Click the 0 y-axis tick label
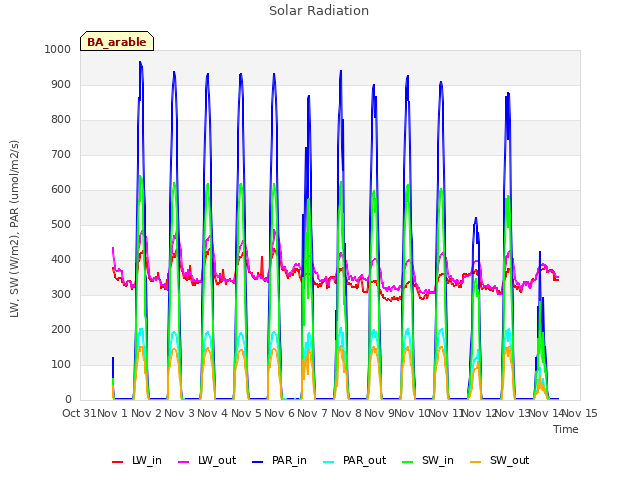 click(x=68, y=400)
